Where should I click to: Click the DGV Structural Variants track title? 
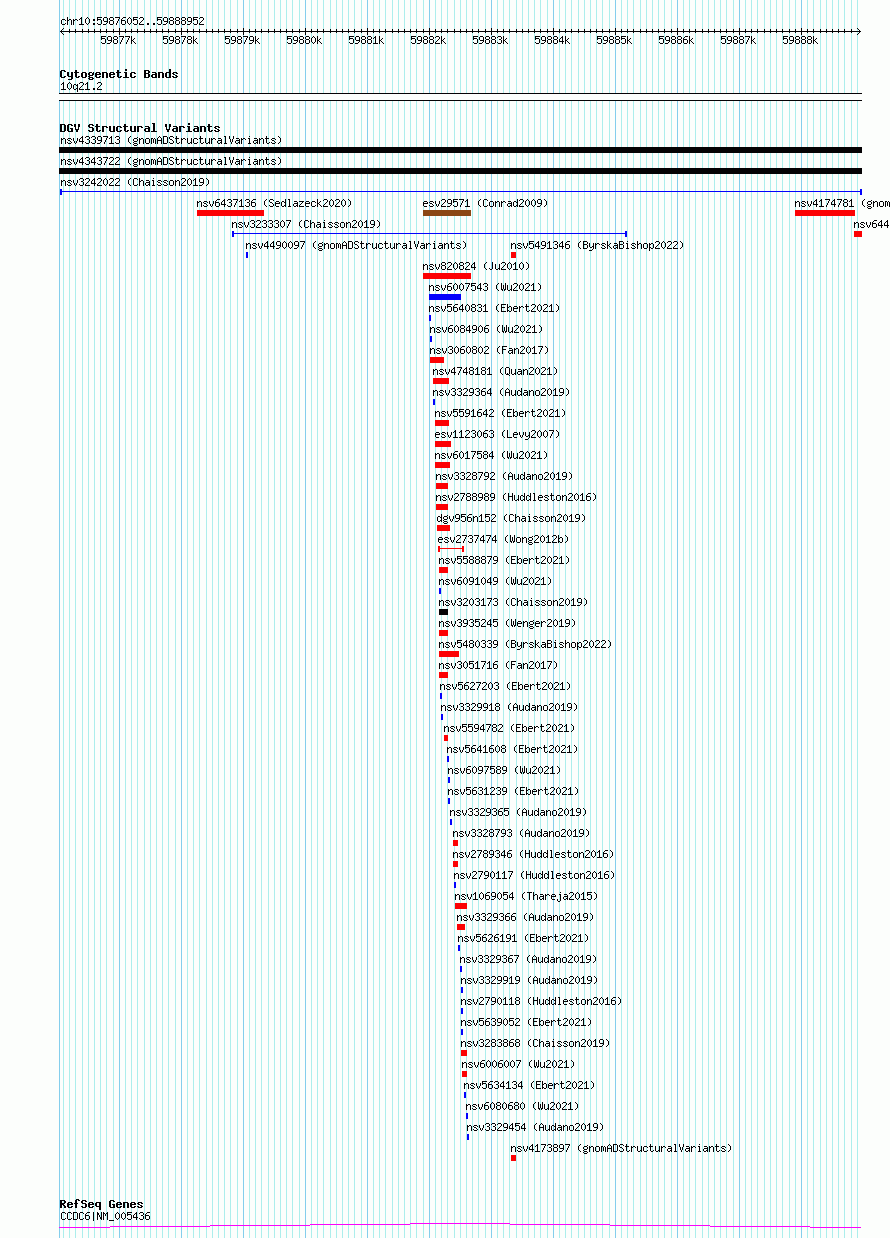click(x=139, y=128)
